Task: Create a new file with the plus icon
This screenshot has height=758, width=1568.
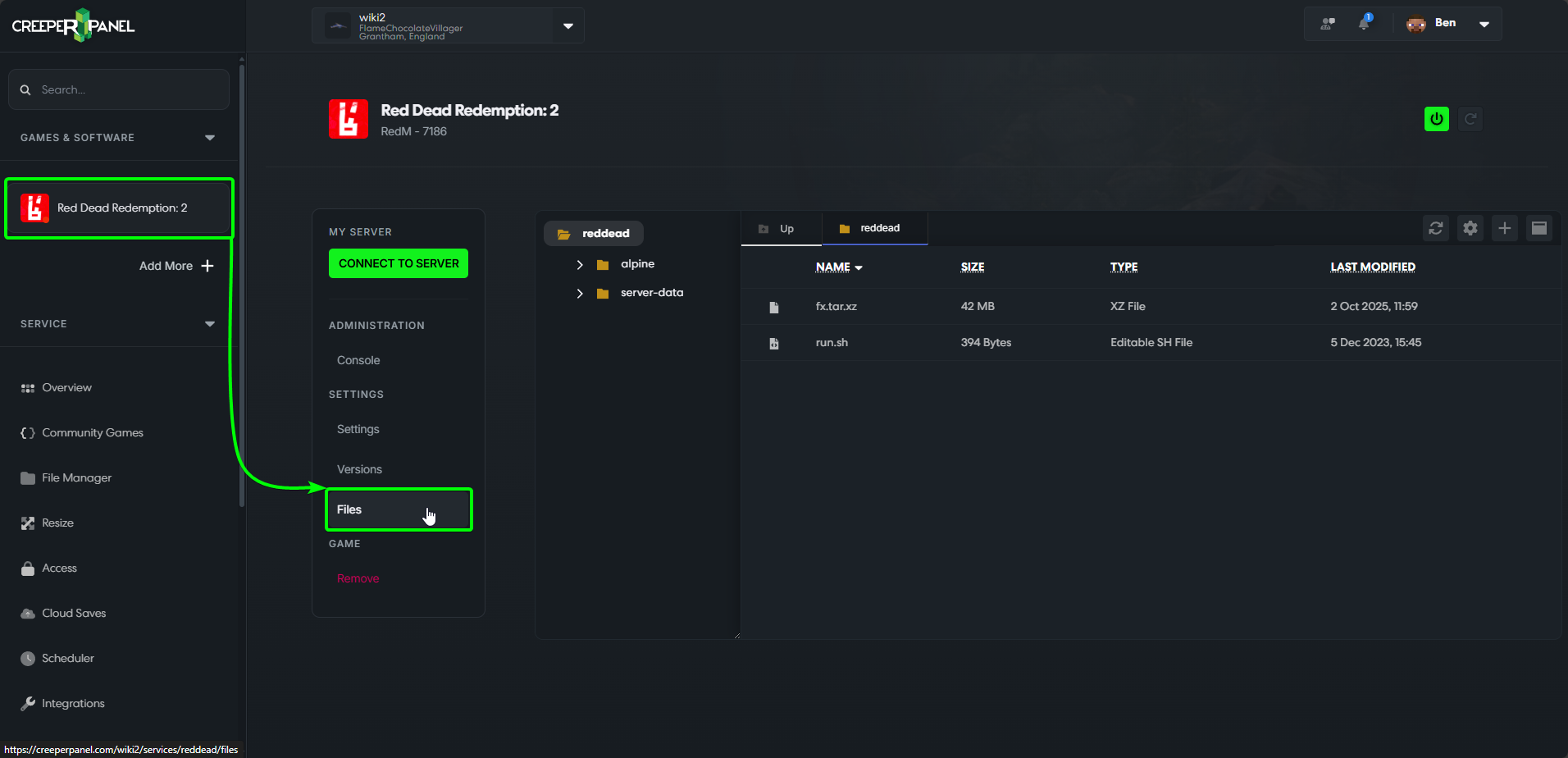Action: [1505, 228]
